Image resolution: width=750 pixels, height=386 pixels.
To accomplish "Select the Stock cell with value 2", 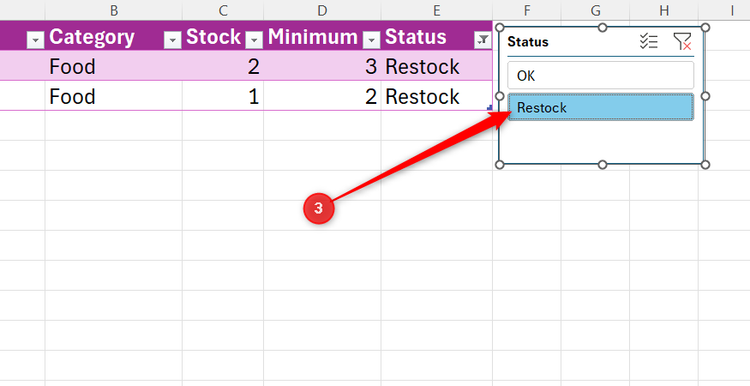I will pos(223,66).
